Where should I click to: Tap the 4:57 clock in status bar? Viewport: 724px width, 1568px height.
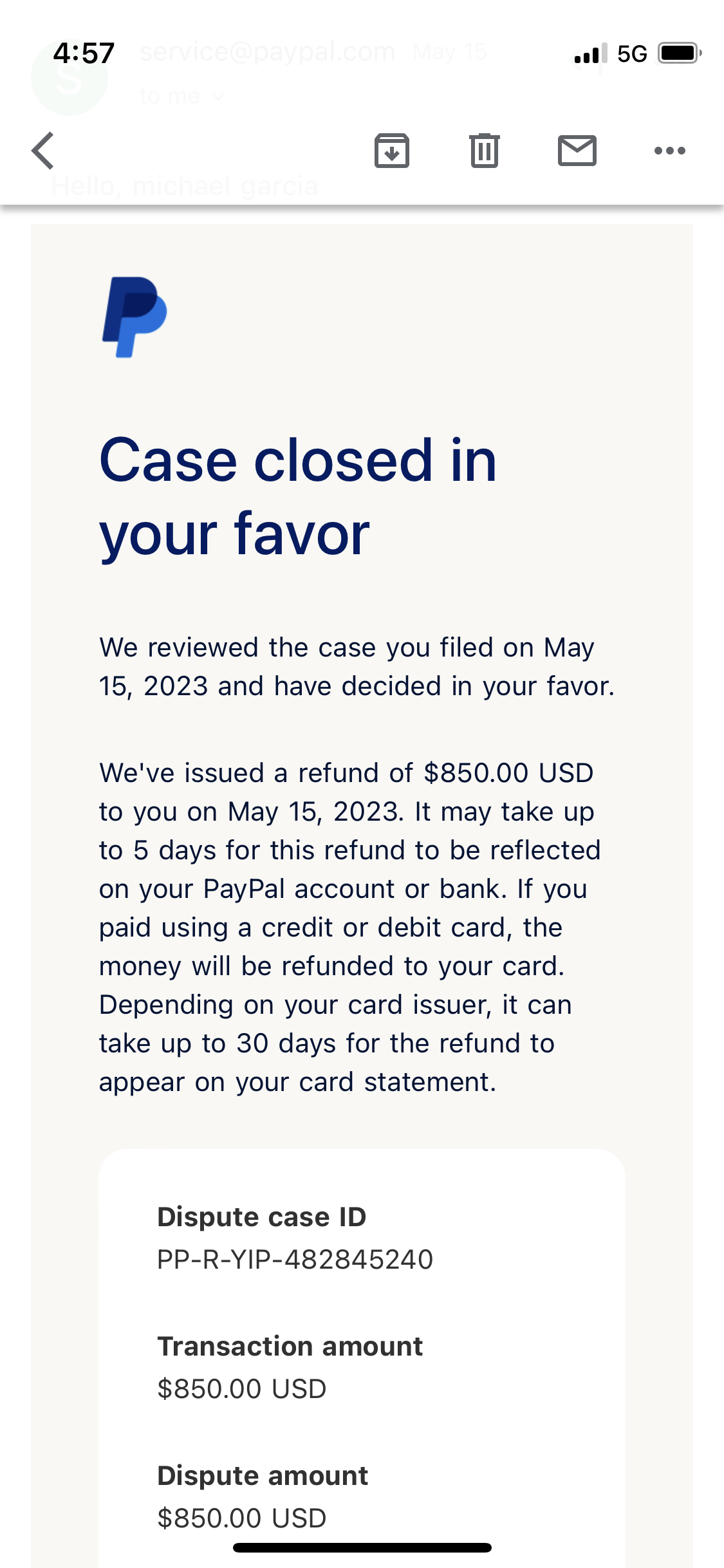pyautogui.click(x=84, y=53)
